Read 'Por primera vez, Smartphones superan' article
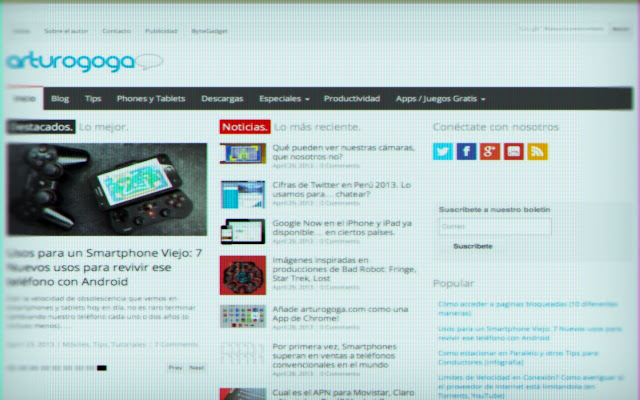This screenshot has width=640, height=400. tap(334, 356)
